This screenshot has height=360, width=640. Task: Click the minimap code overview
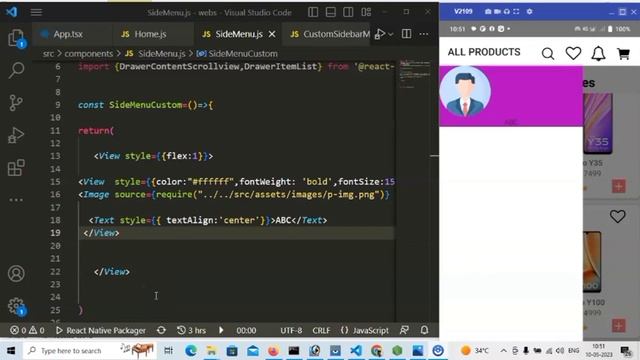point(415,74)
